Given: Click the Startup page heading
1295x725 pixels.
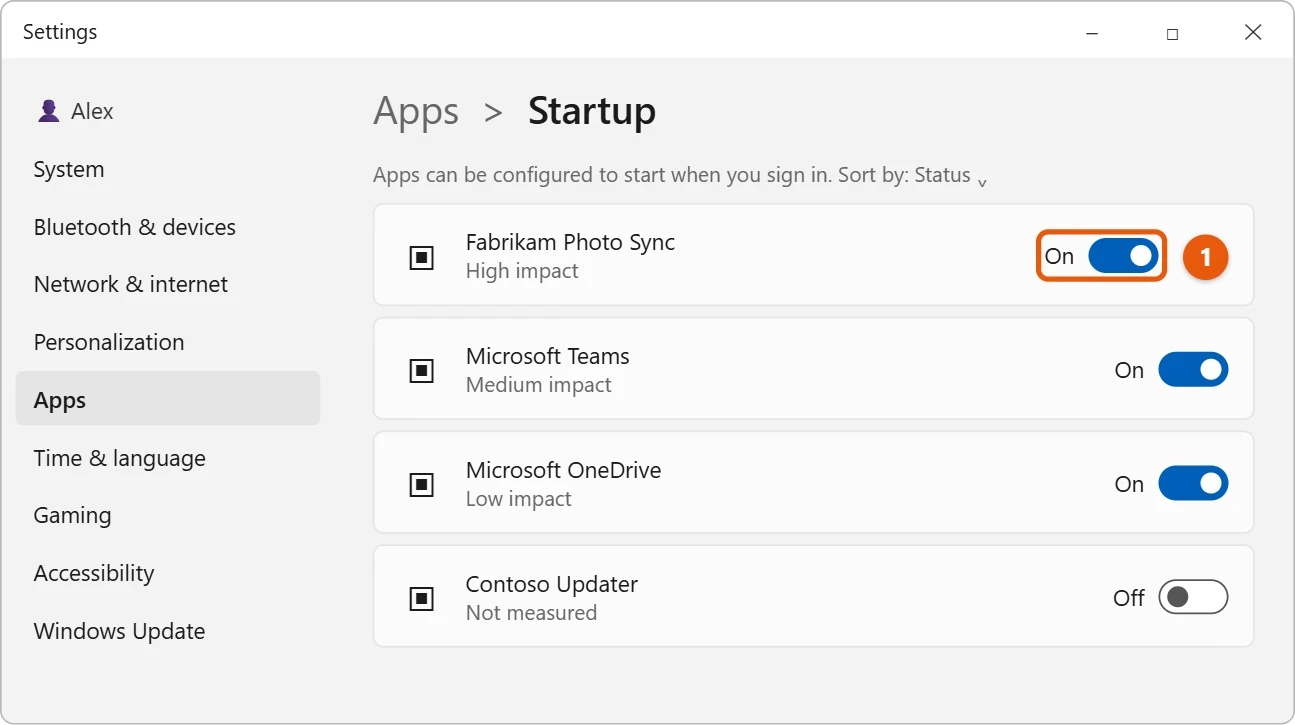Looking at the screenshot, I should pos(592,111).
